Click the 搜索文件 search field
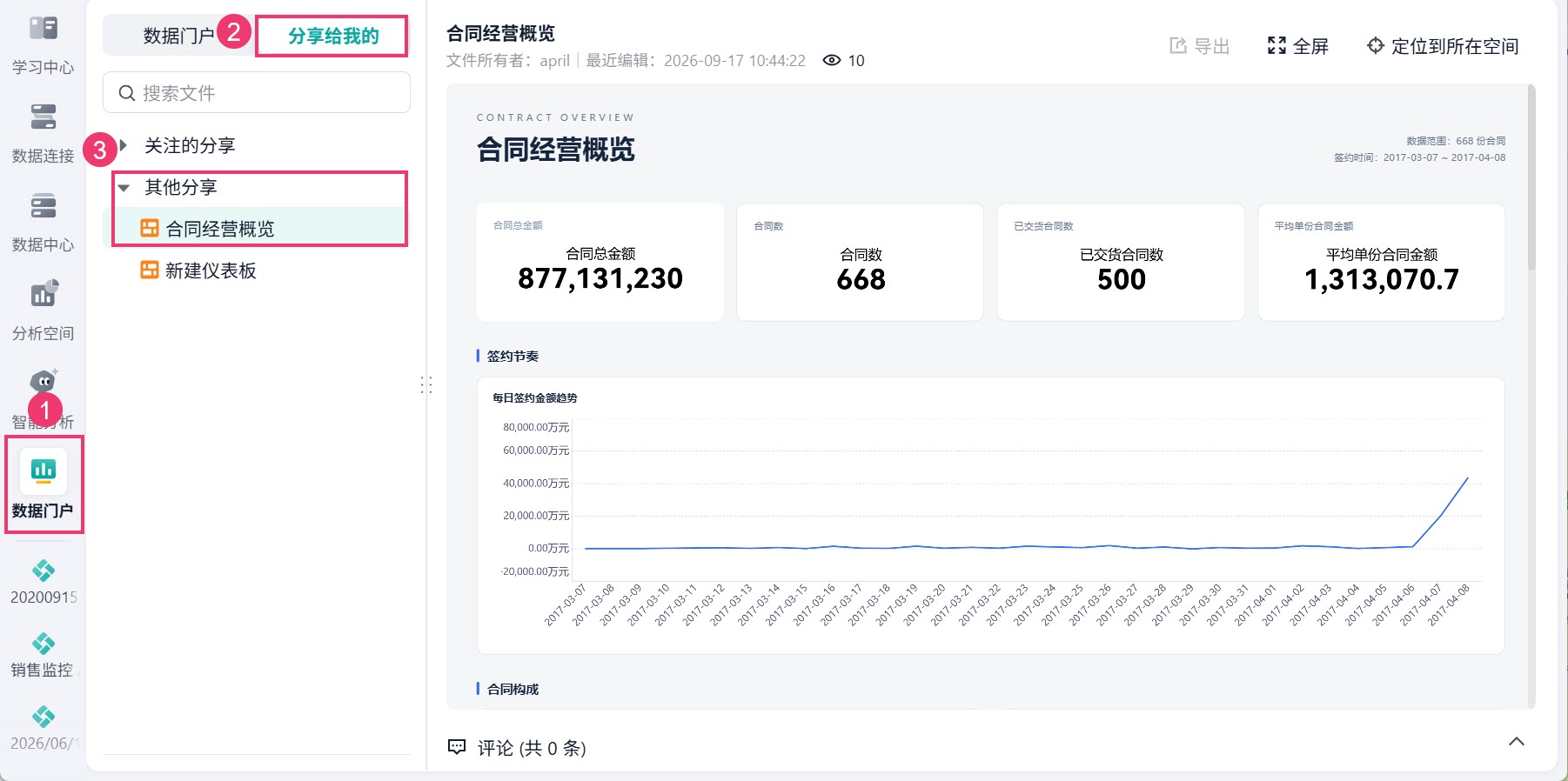The image size is (1568, 781). (257, 92)
